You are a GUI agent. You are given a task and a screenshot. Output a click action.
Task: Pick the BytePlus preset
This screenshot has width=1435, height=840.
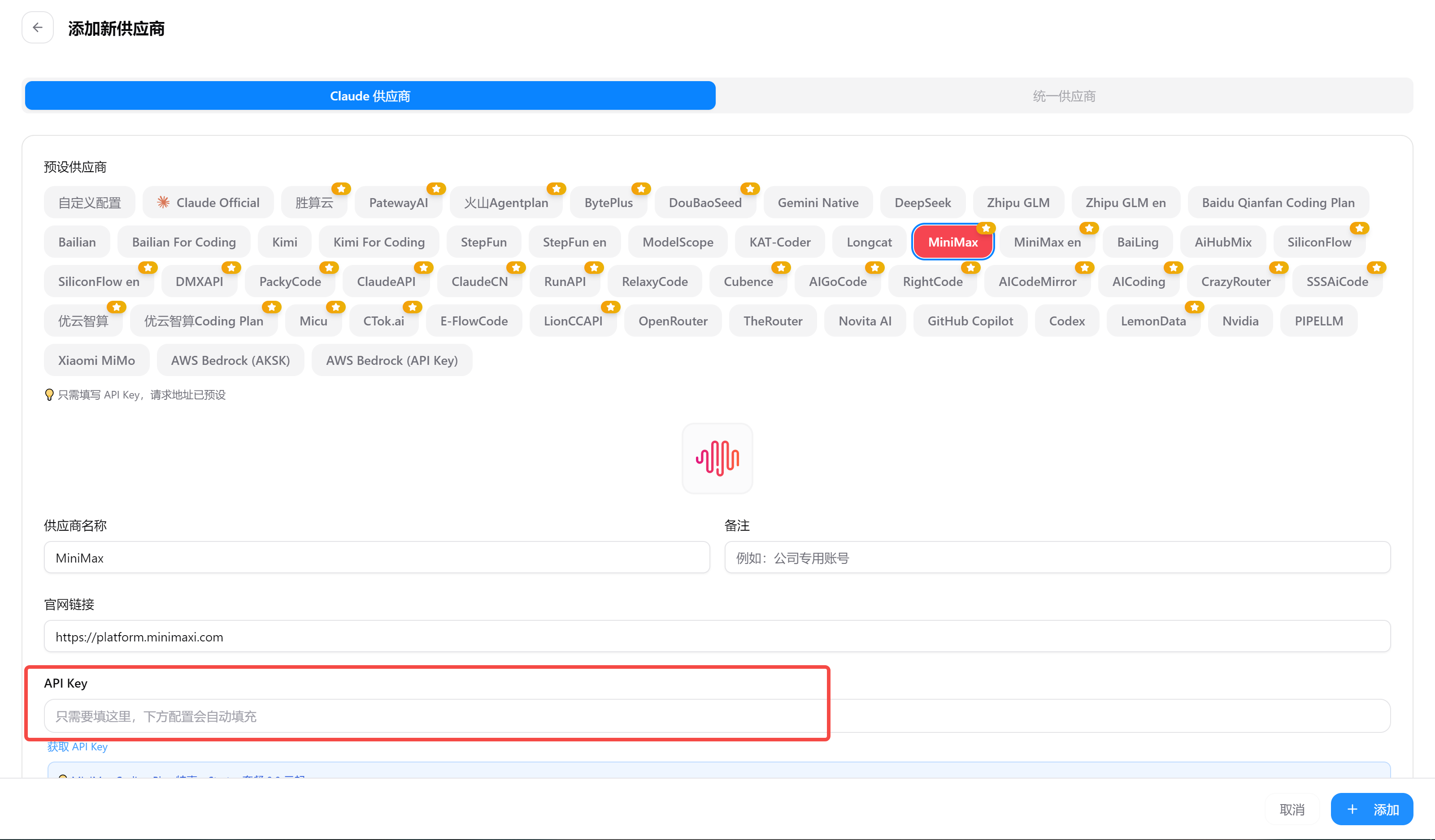click(x=609, y=203)
